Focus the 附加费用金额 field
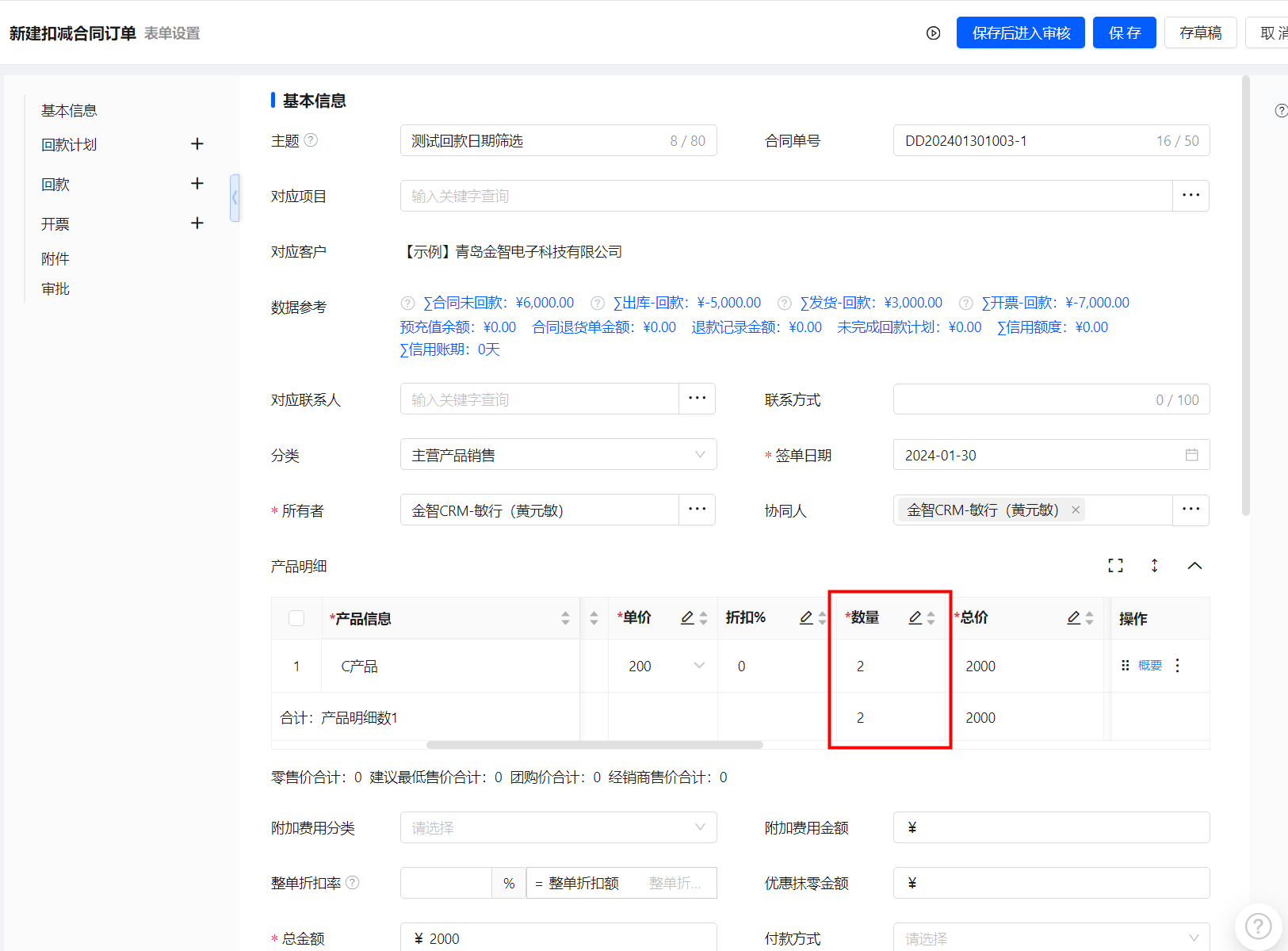Viewport: 1288px width, 951px height. (x=1051, y=827)
